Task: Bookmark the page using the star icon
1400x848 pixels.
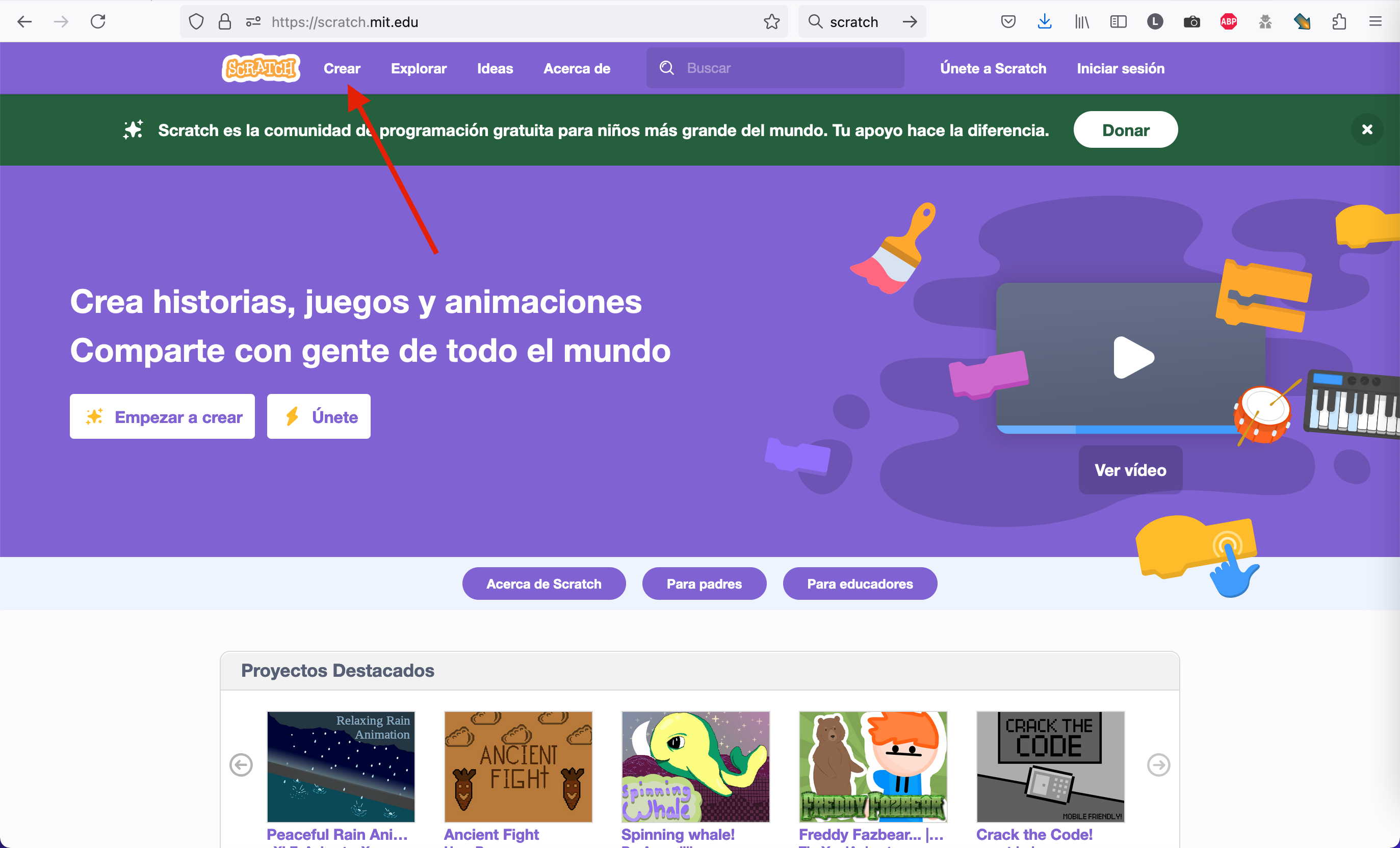Action: [x=771, y=21]
